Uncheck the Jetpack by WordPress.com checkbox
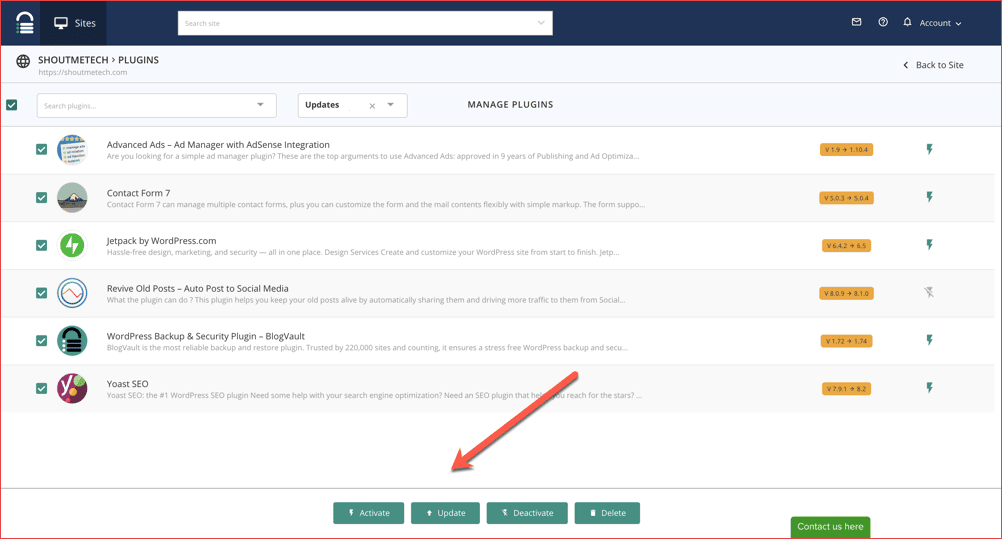 (x=42, y=246)
